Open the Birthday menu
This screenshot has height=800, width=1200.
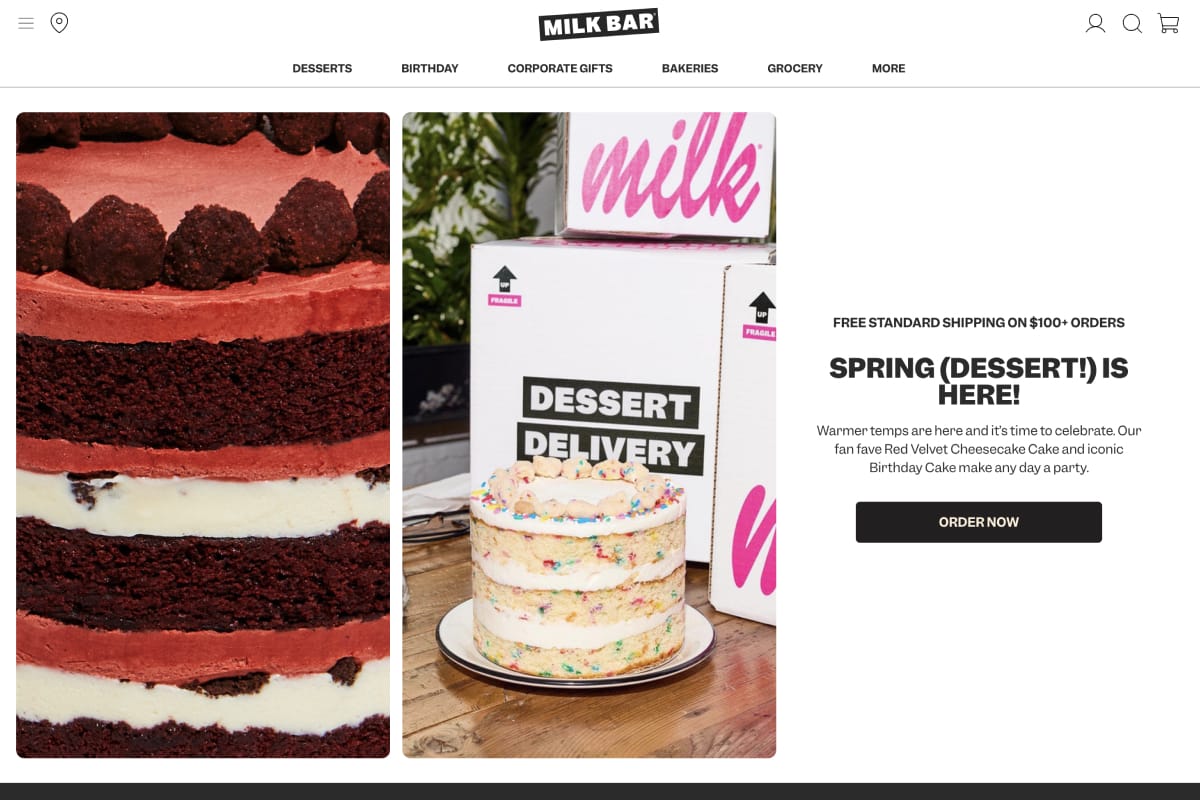[x=430, y=69]
